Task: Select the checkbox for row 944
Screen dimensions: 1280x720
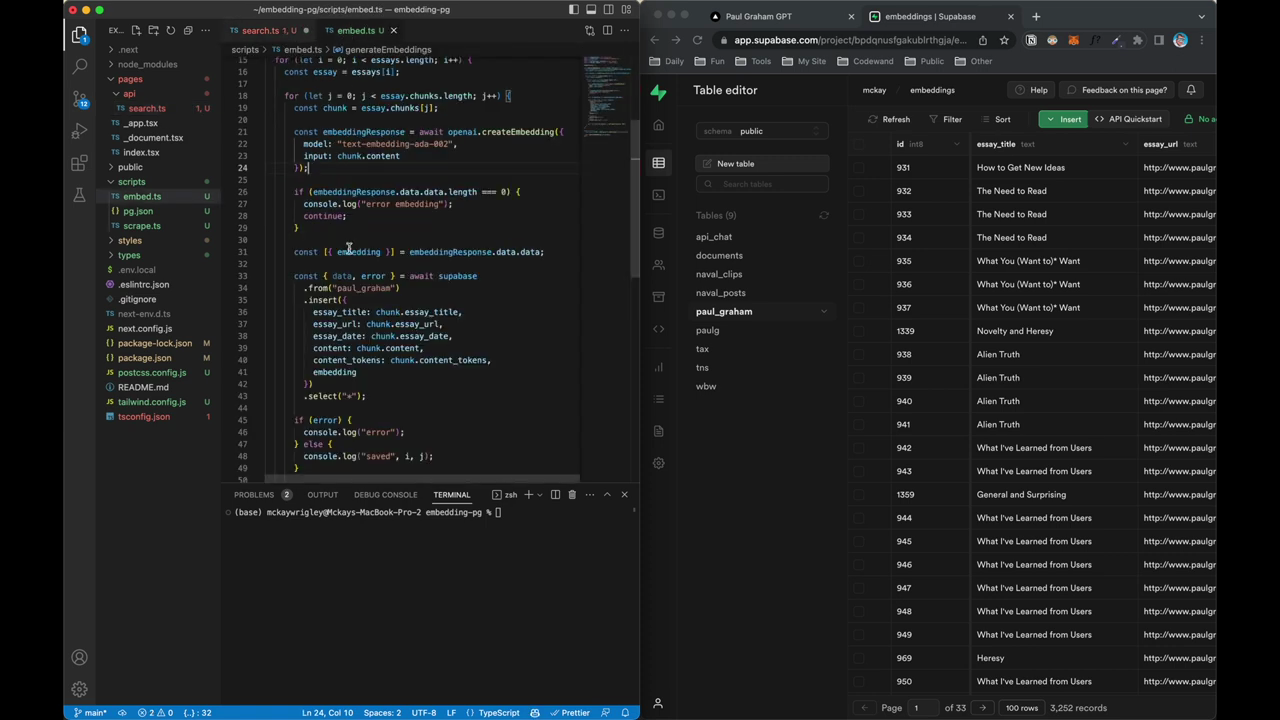Action: [859, 518]
